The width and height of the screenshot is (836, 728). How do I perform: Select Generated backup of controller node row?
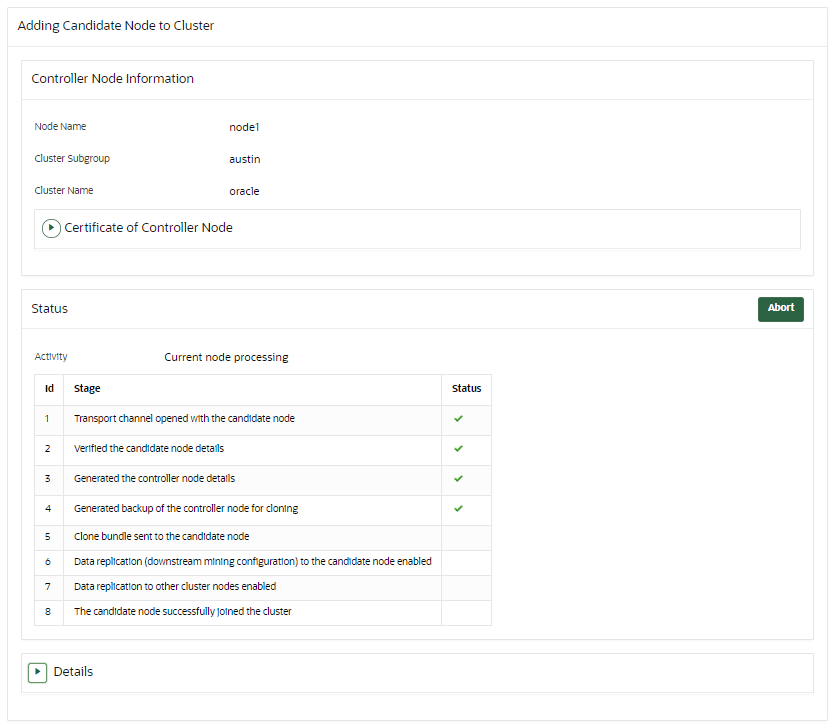[x=263, y=510]
